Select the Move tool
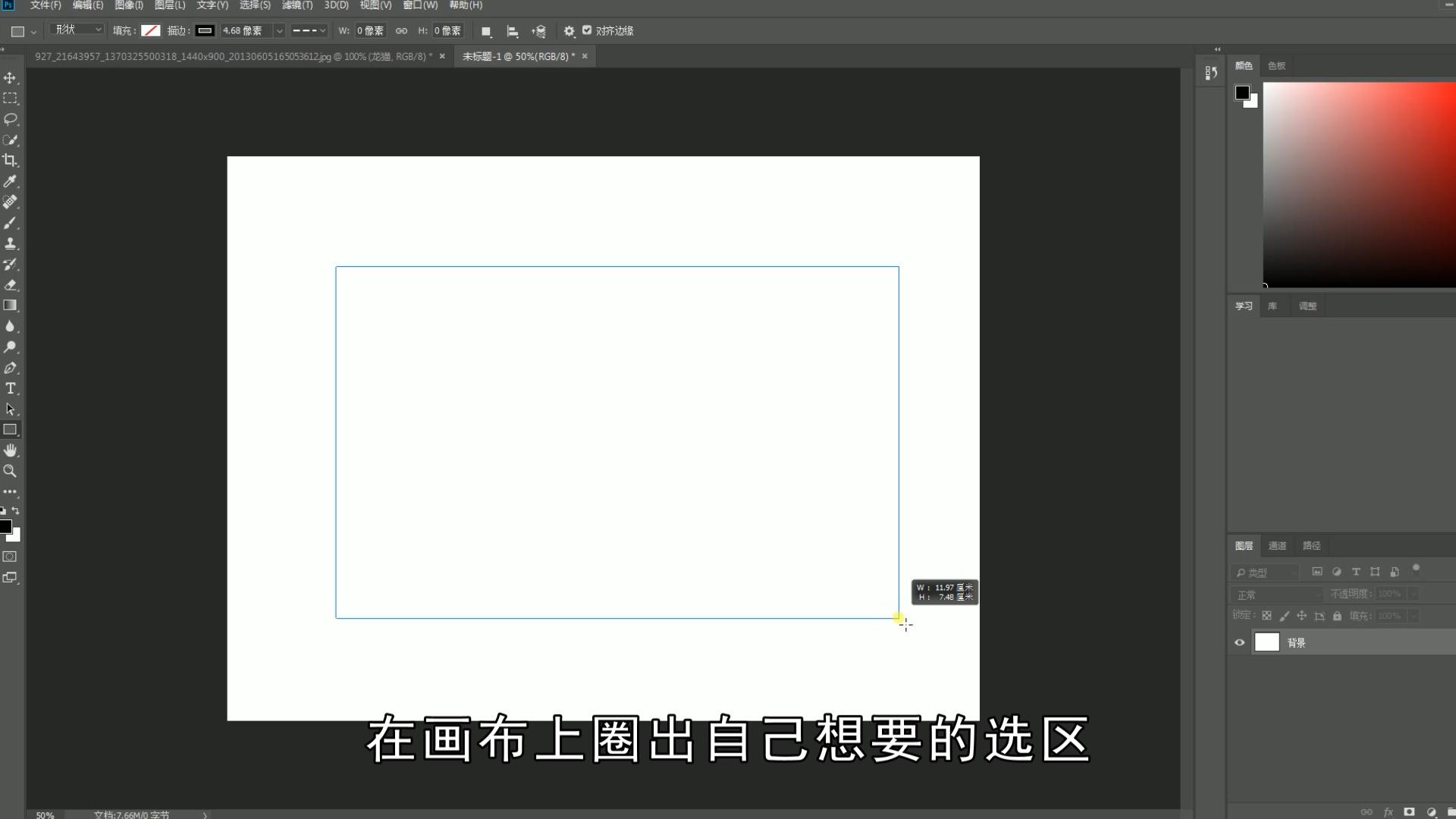The image size is (1456, 819). click(x=10, y=78)
